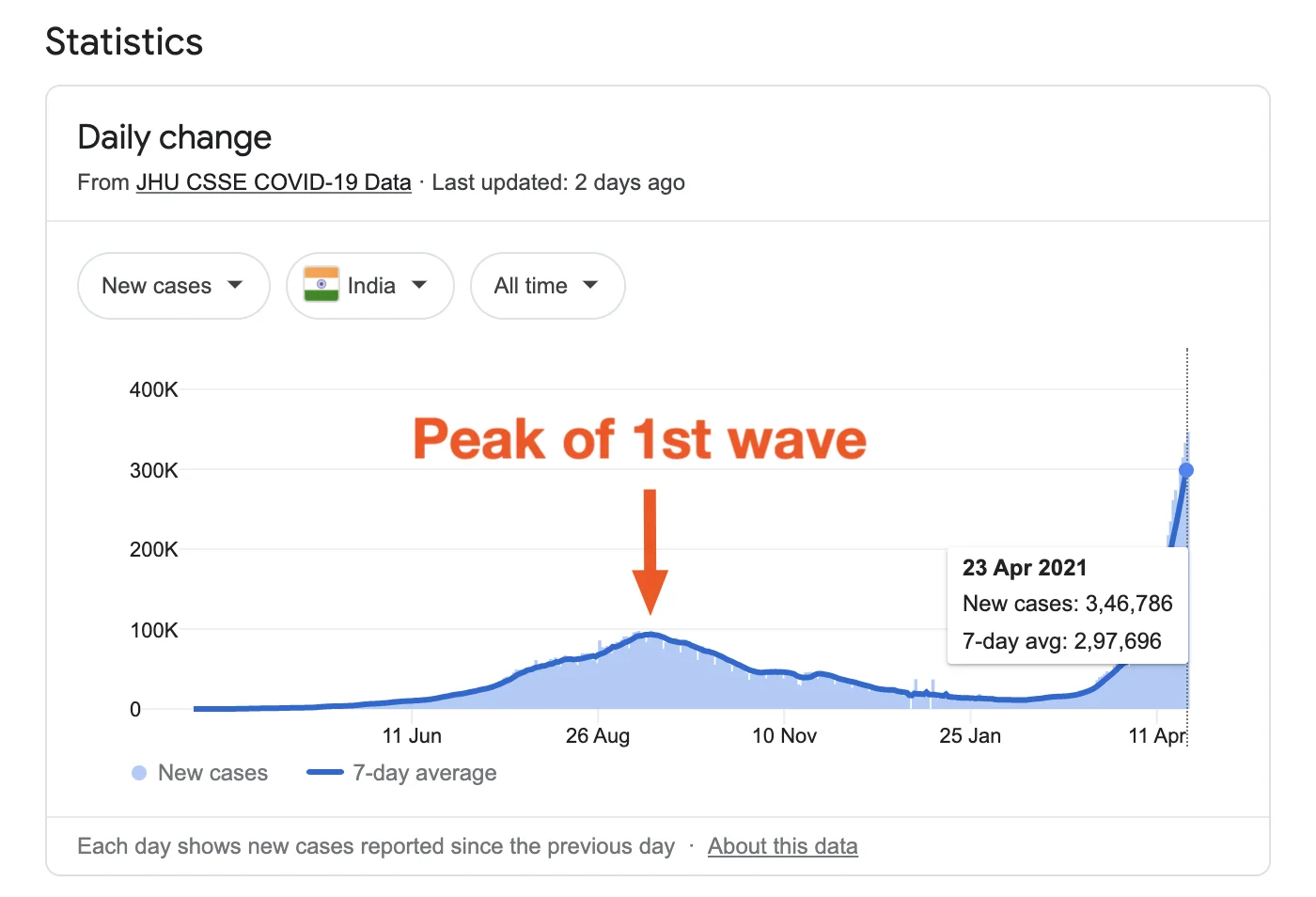Image resolution: width=1316 pixels, height=897 pixels.
Task: Expand the All time range dropdown
Action: tap(546, 286)
